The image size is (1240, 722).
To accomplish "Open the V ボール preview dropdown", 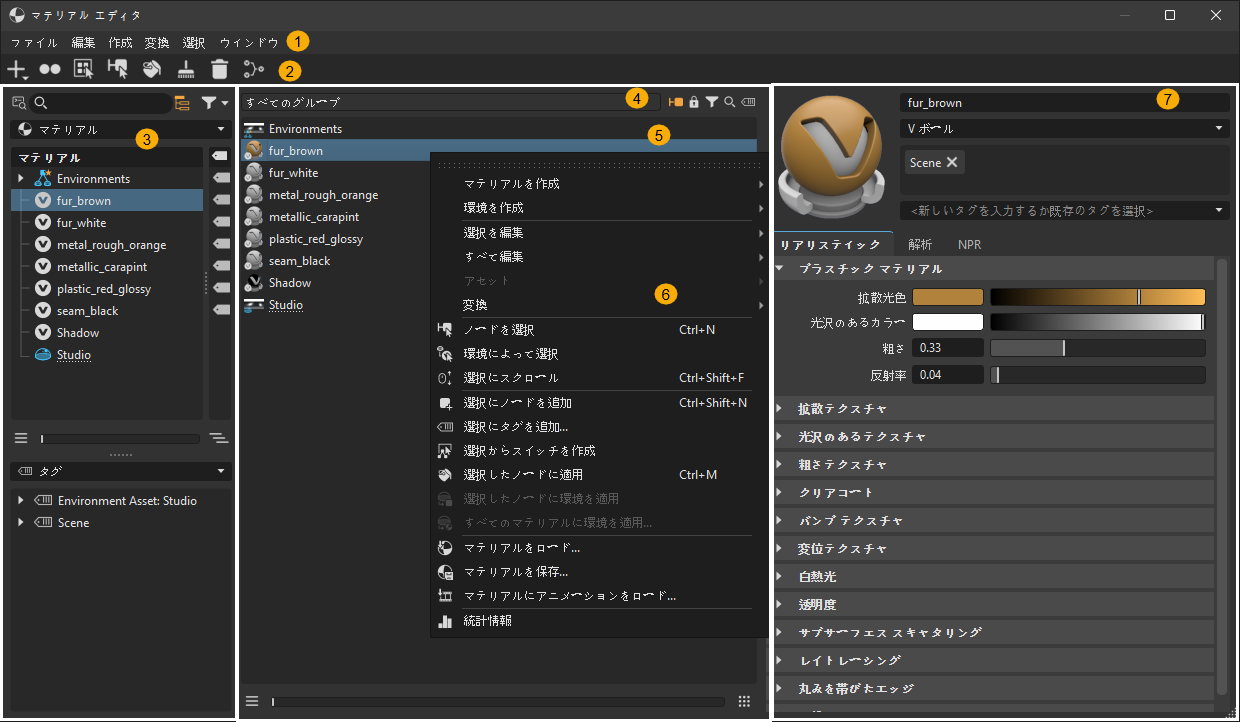I will click(1064, 128).
